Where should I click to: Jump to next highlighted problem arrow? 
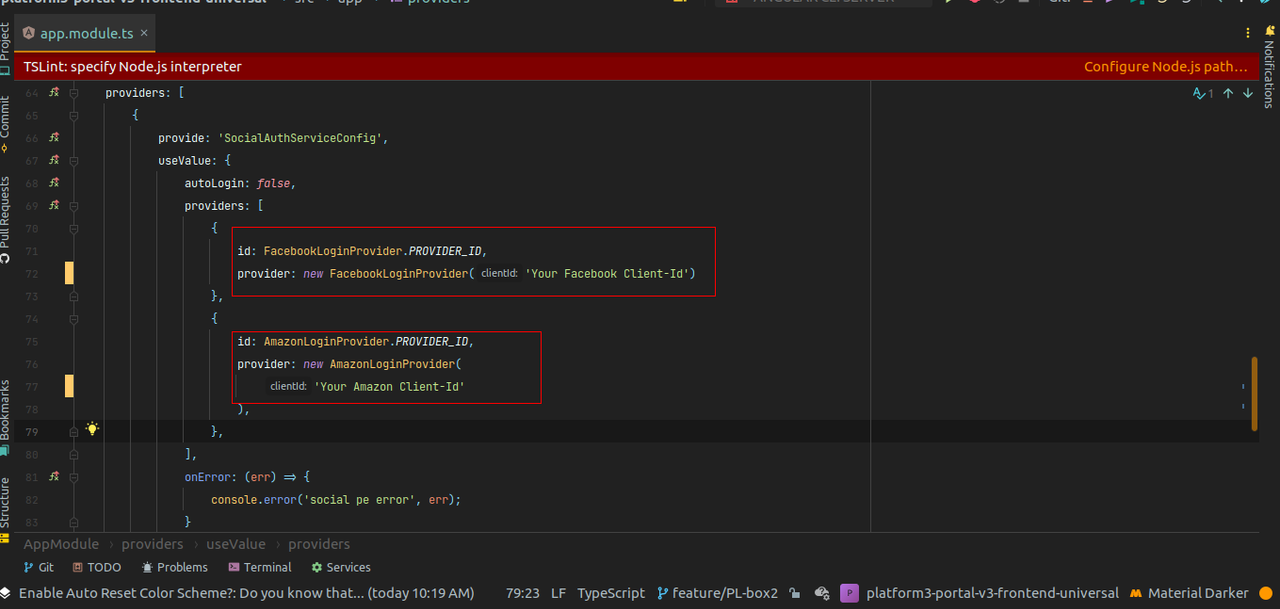click(1248, 93)
